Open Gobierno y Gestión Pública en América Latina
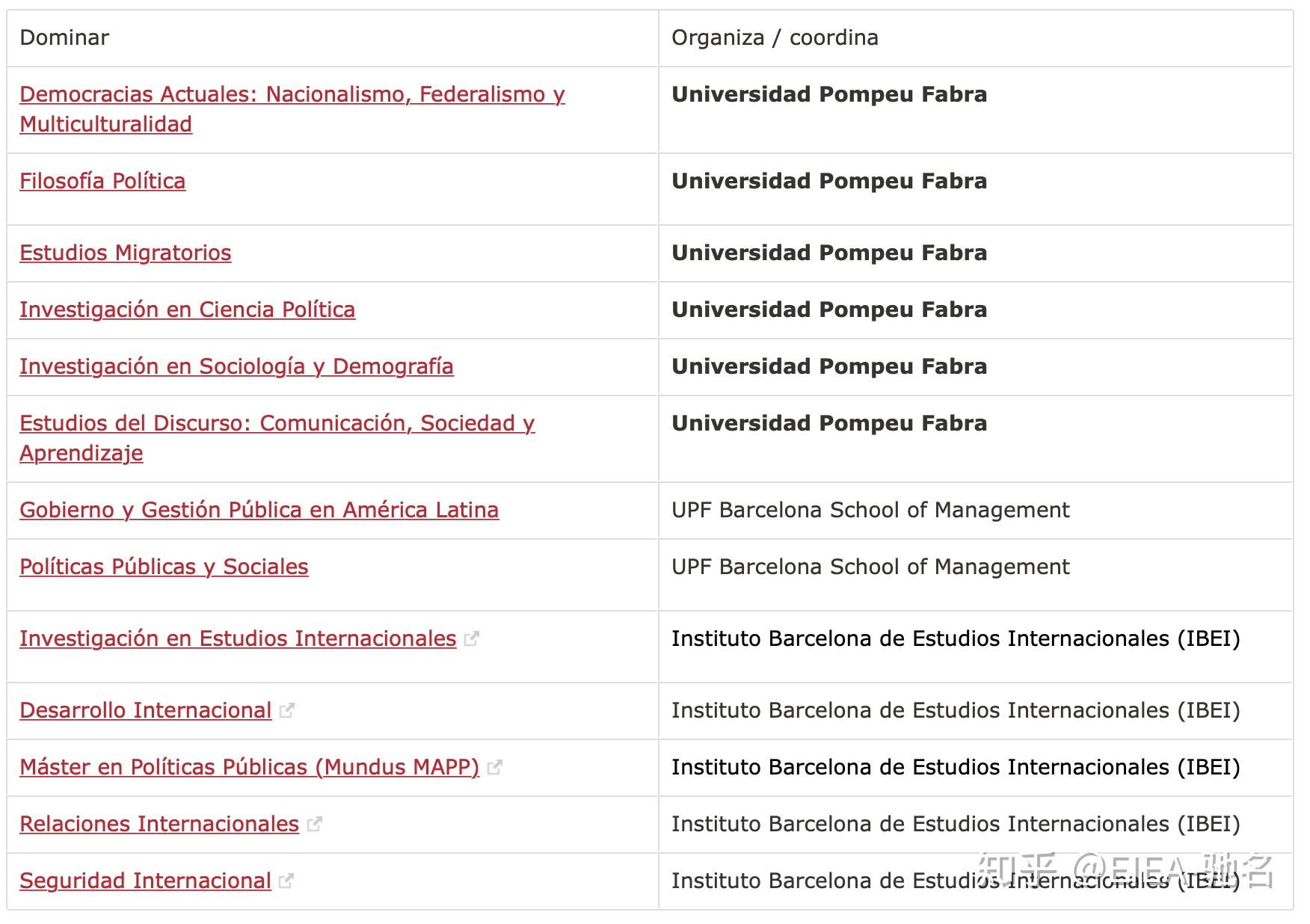 [x=259, y=510]
